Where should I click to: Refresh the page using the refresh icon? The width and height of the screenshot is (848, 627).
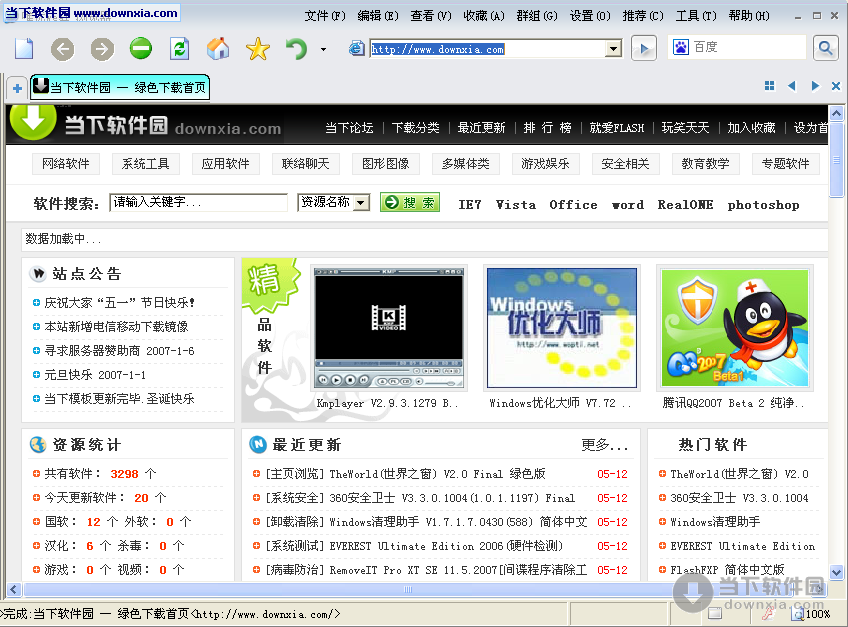click(x=180, y=48)
